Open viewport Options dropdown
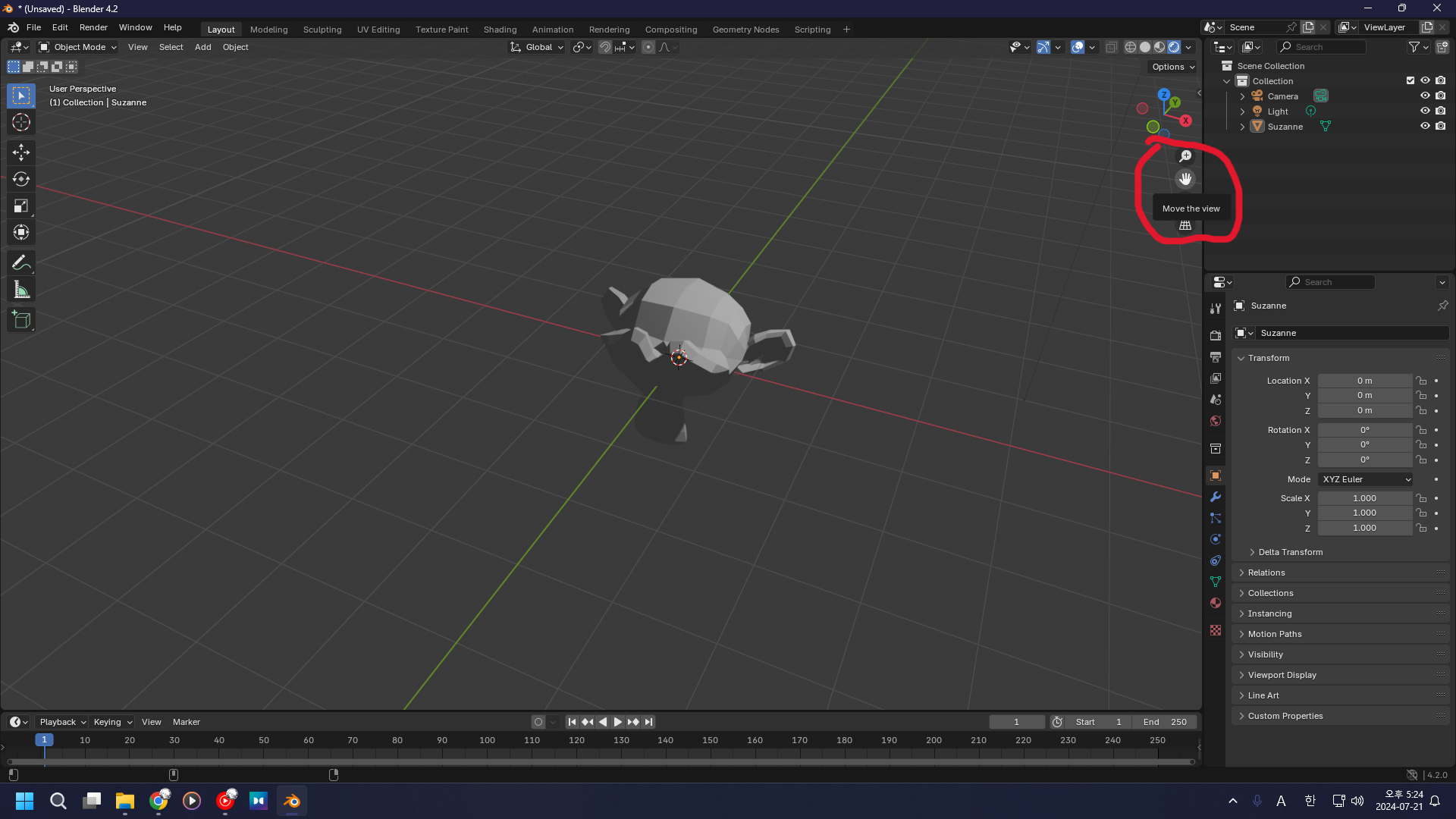Image resolution: width=1456 pixels, height=819 pixels. click(1172, 67)
